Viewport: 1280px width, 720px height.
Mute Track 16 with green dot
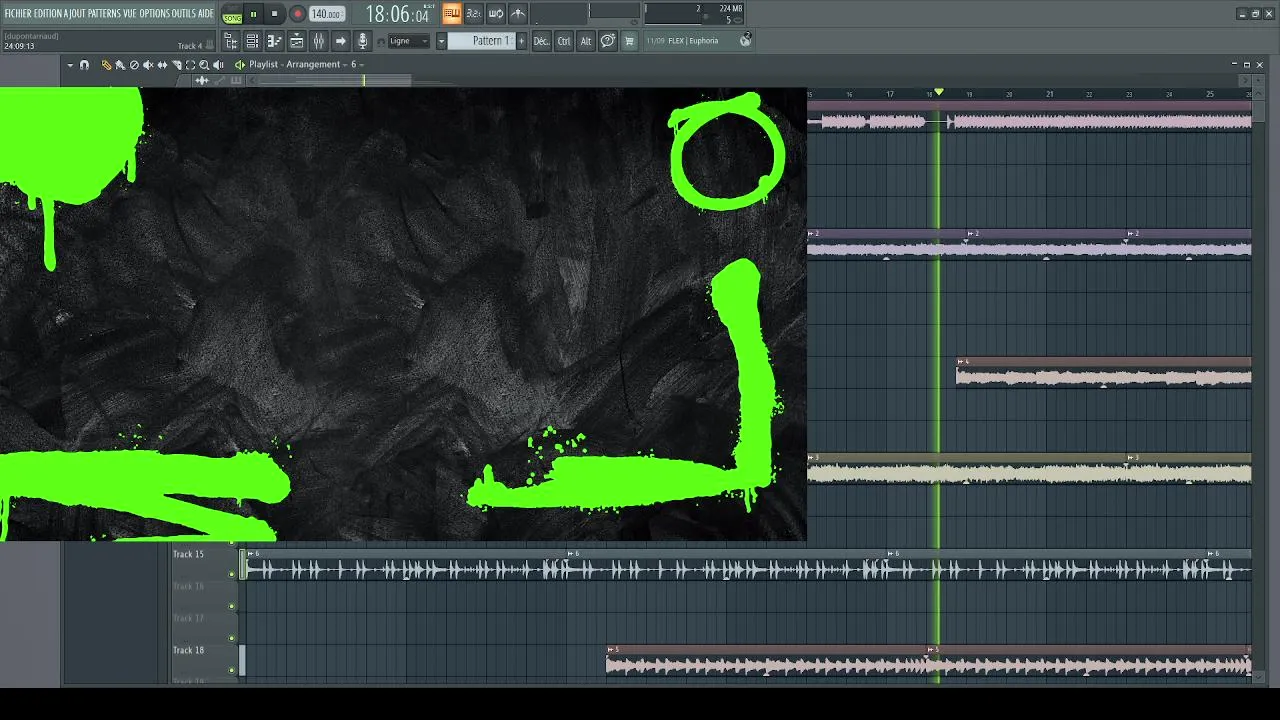(232, 606)
